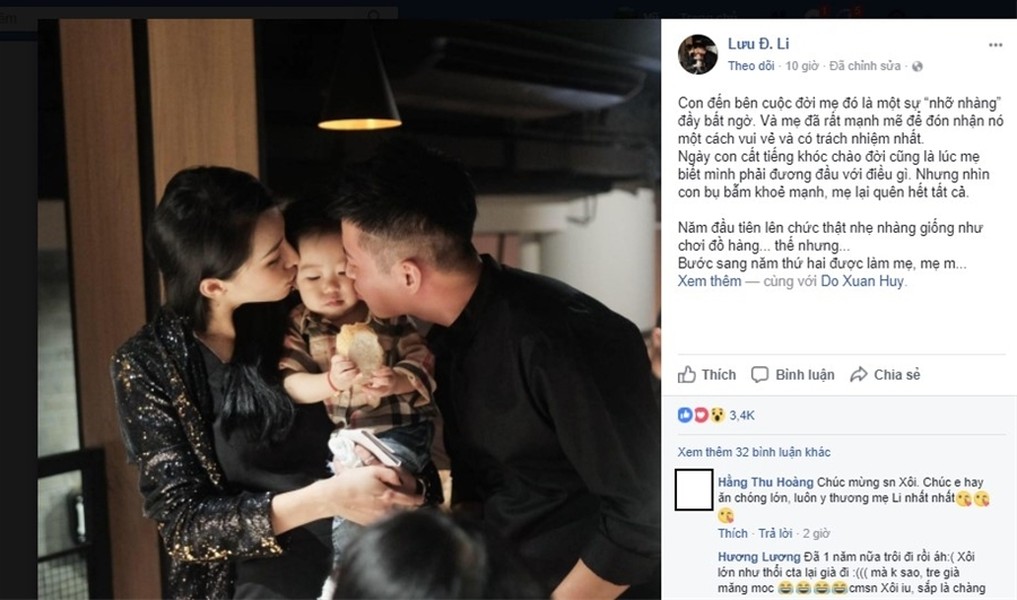Viewport: 1017px width, 600px height.
Task: Click the wow reaction emoji icon
Action: pos(717,415)
